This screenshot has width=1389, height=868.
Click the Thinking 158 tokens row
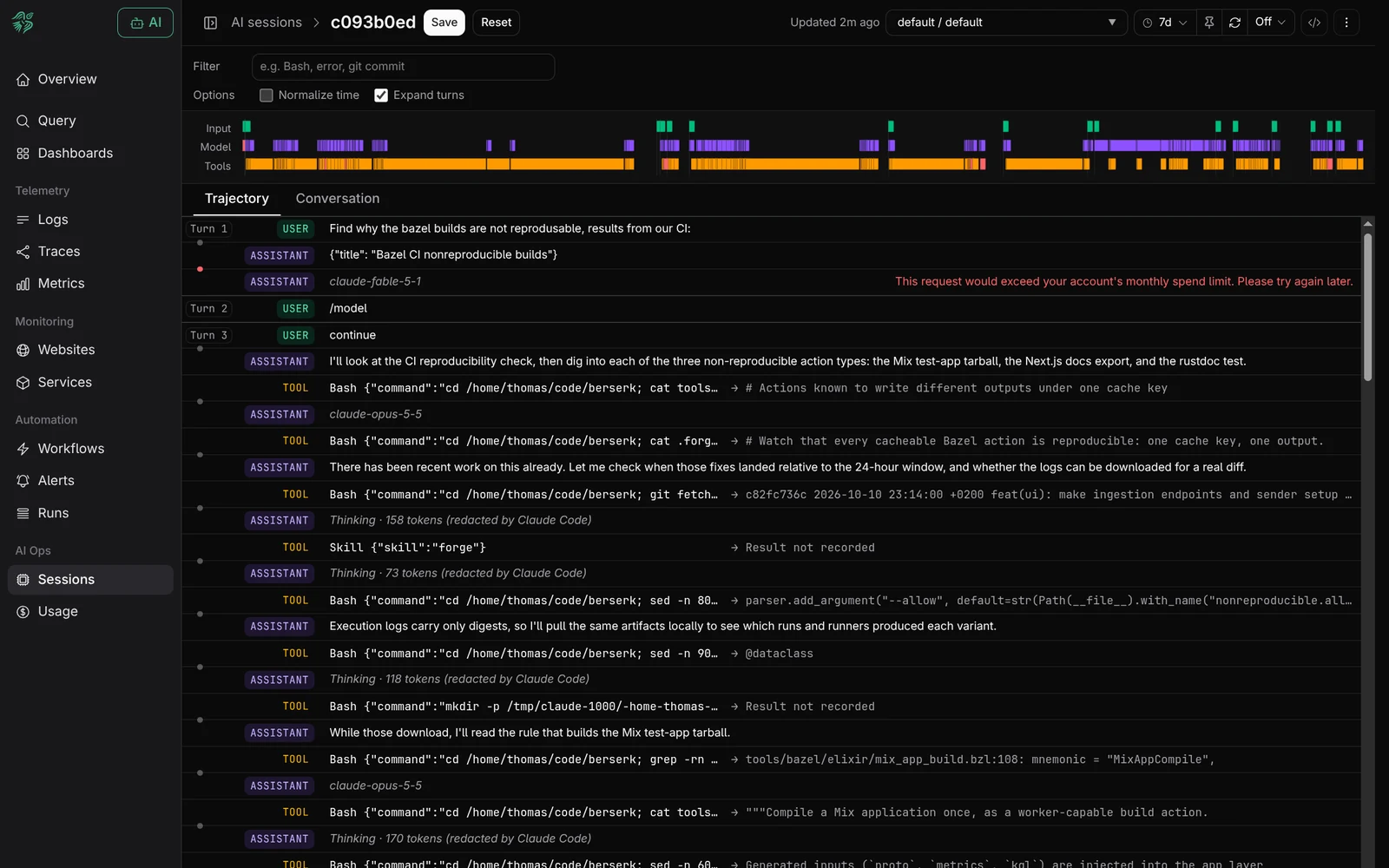pos(772,521)
